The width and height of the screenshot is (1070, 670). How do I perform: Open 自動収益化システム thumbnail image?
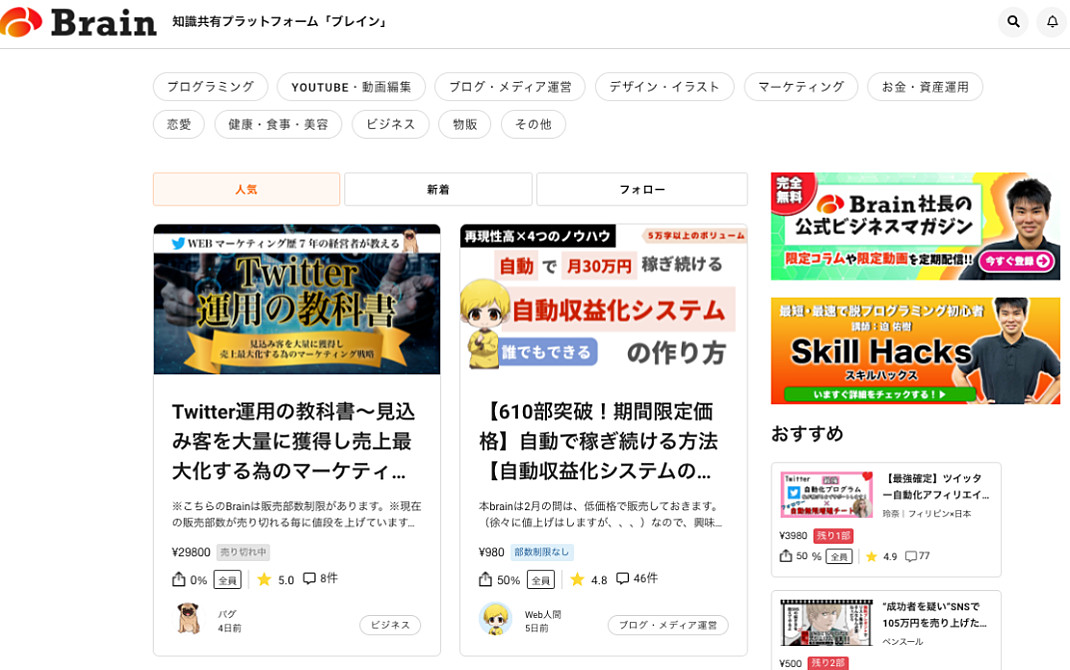tap(603, 300)
